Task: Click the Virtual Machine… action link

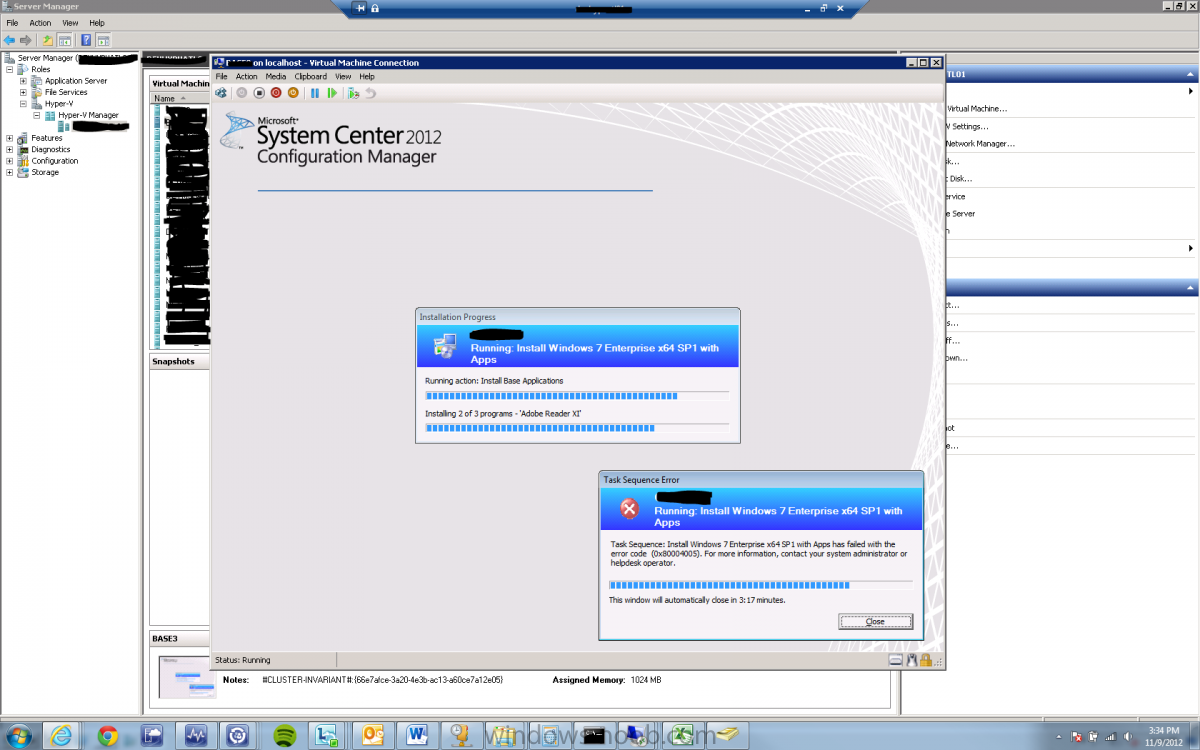Action: pyautogui.click(x=976, y=108)
